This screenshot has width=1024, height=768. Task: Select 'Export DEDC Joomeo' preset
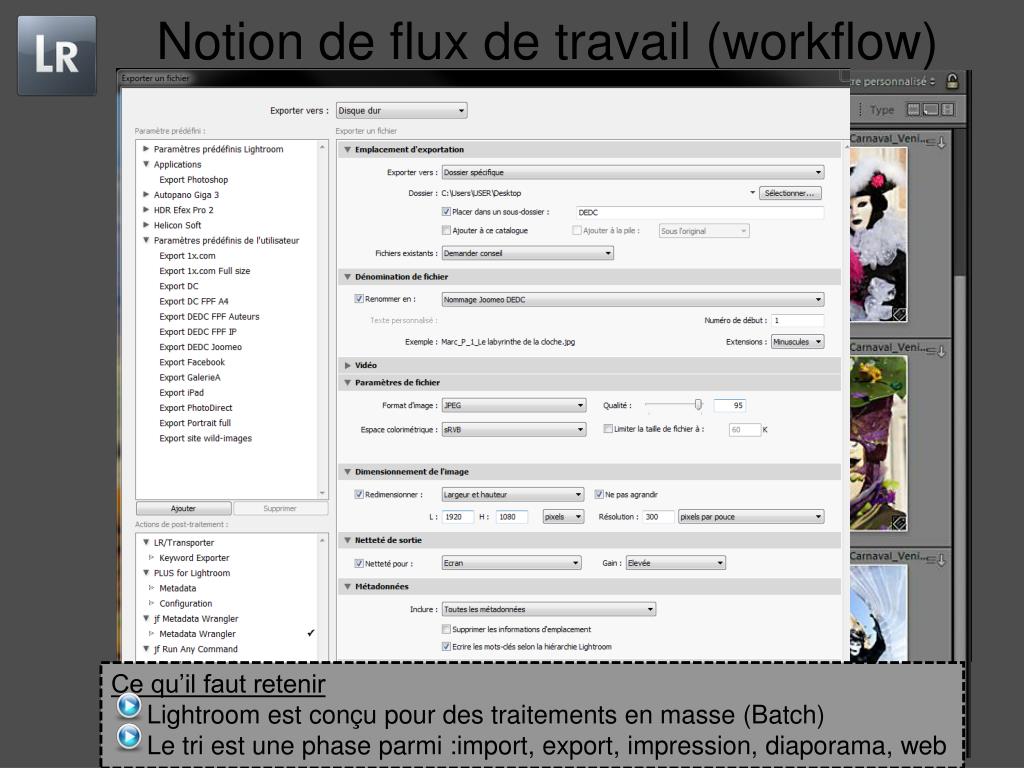200,347
